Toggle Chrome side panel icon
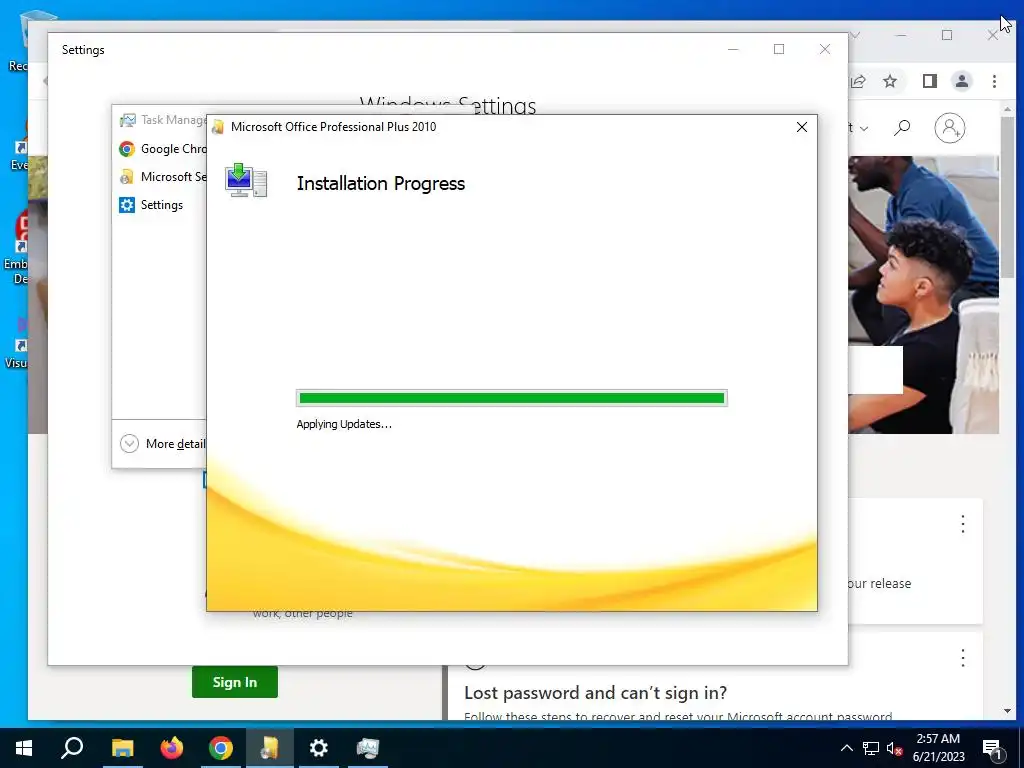Image resolution: width=1024 pixels, height=768 pixels. click(x=930, y=81)
